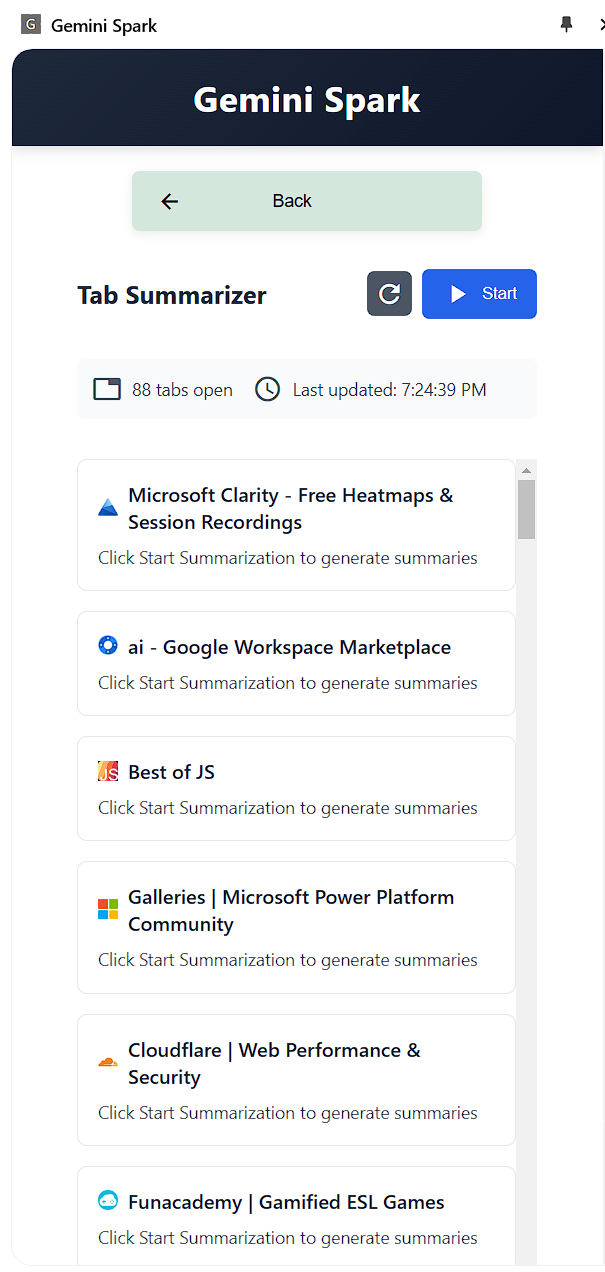The height and width of the screenshot is (1272, 605).
Task: Click the Google Workspace Marketplace favicon
Action: click(108, 646)
